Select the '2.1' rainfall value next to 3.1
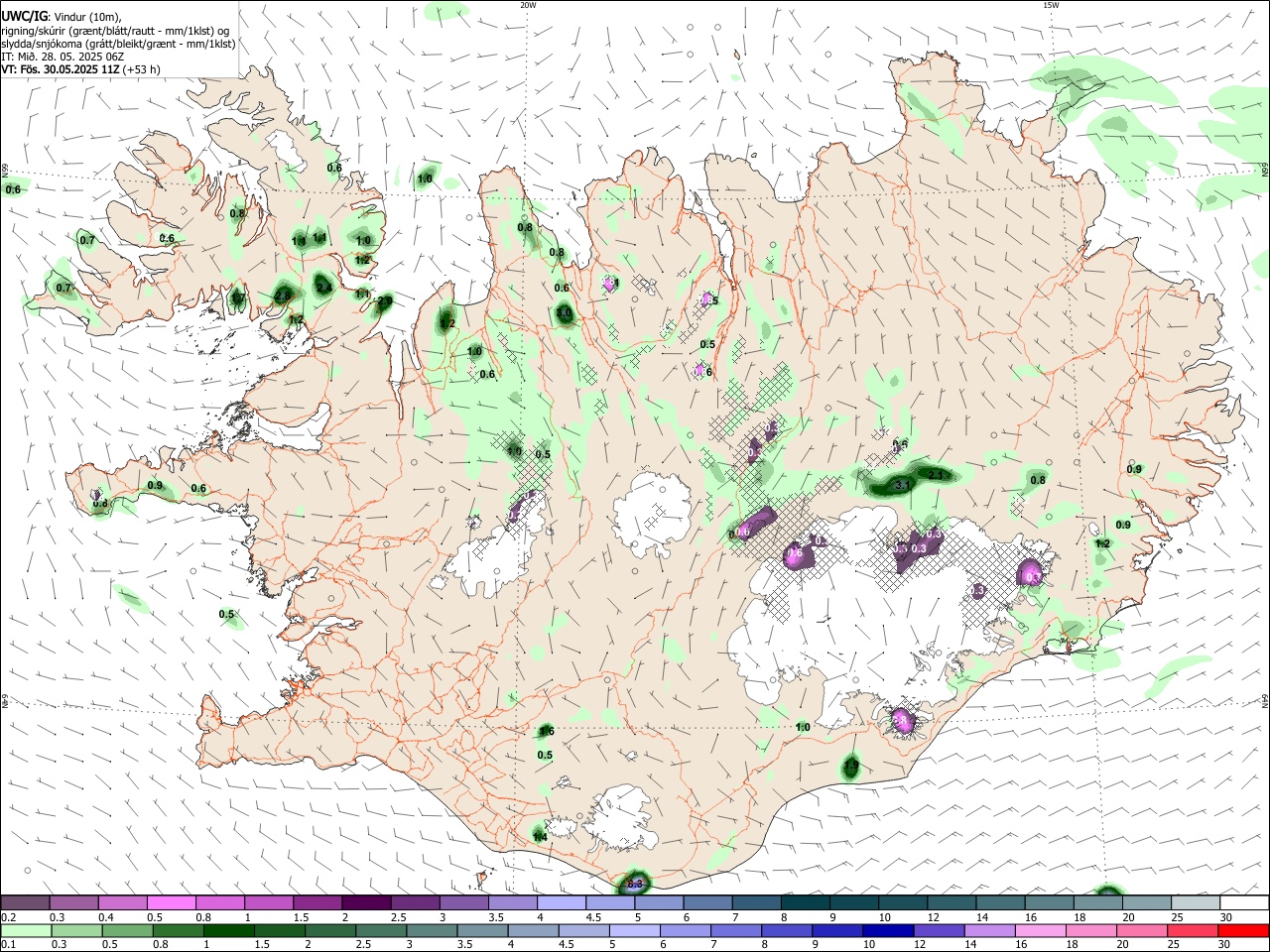 tap(935, 475)
